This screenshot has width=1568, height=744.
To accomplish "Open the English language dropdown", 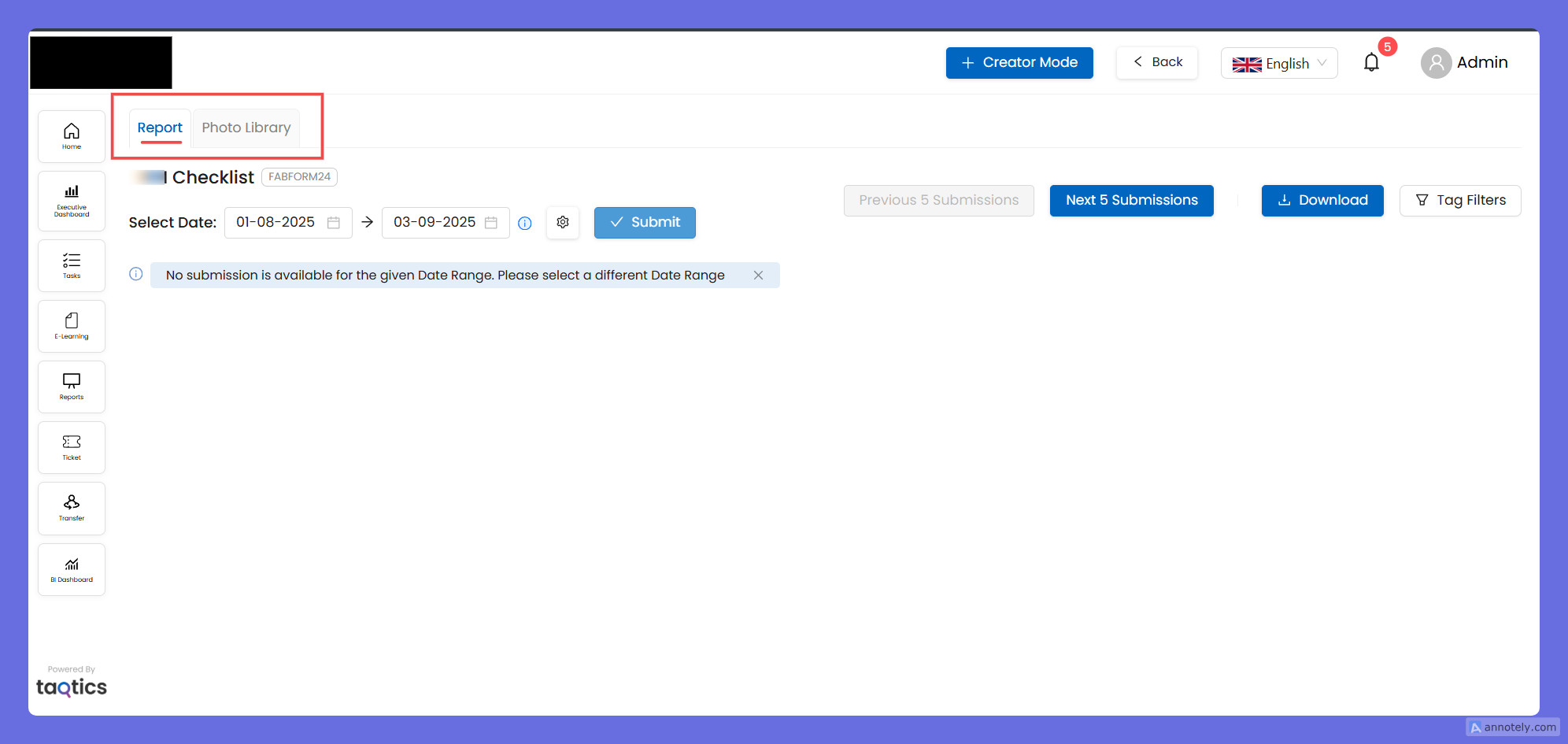I will (x=1279, y=63).
